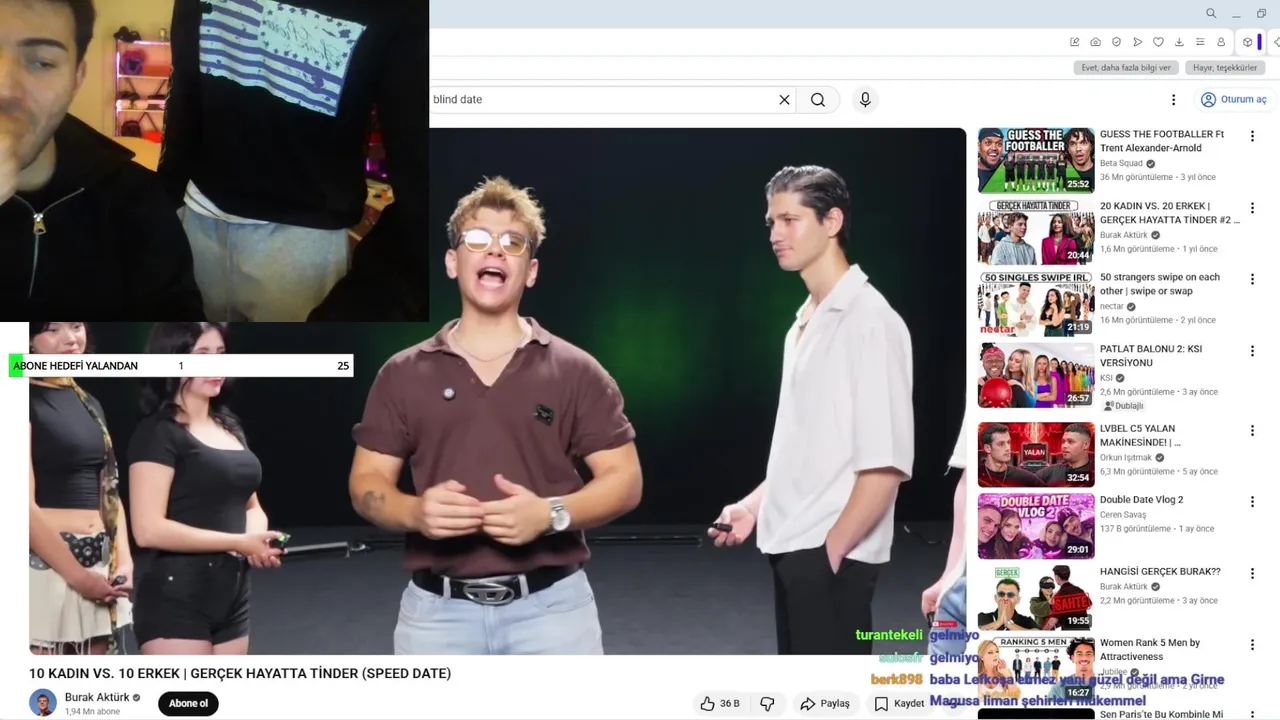Screen dimensions: 1280x720
Task: Open the browser downloads icon
Action: [1179, 42]
